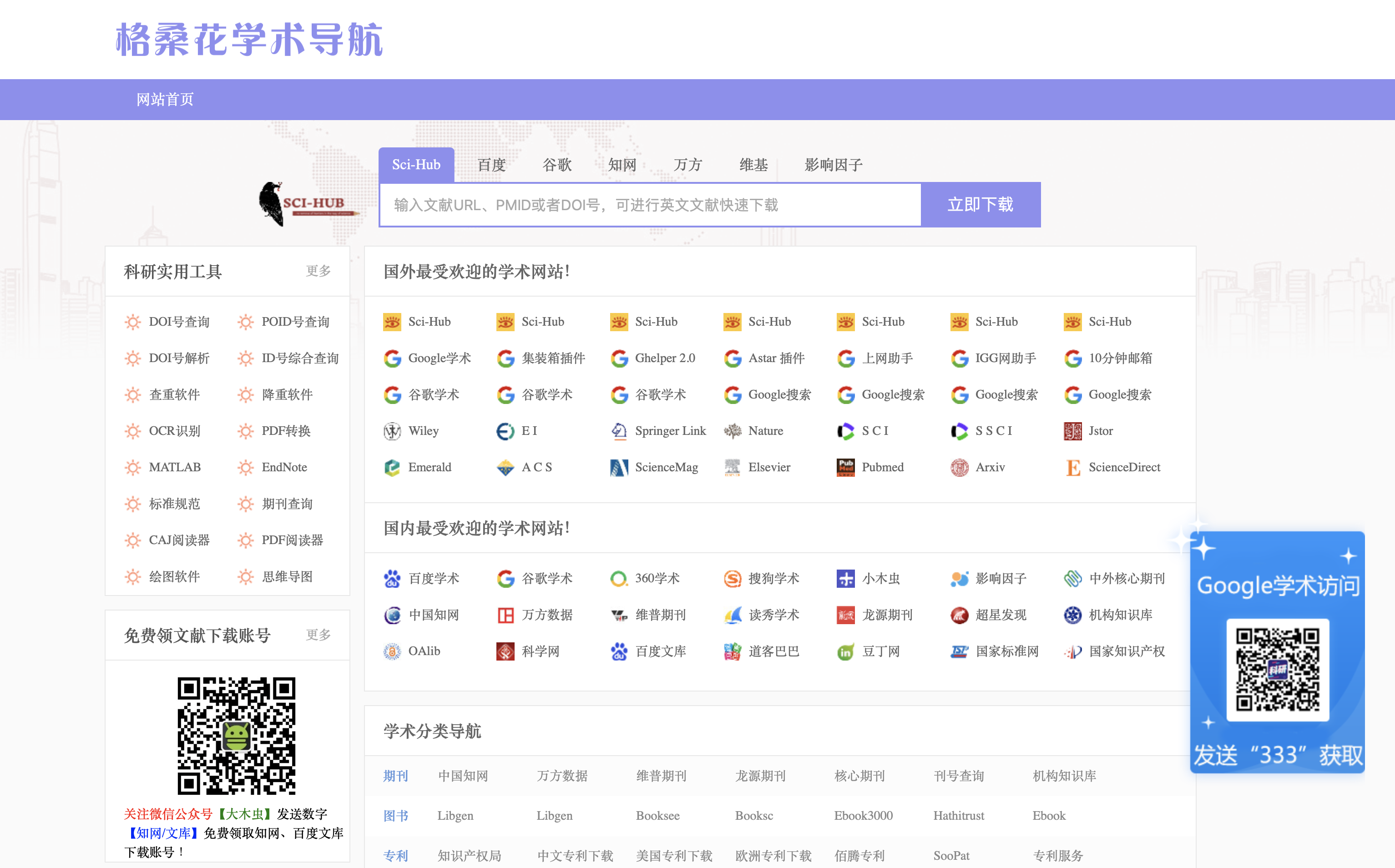Open the CAJ阅读器 link
The image size is (1395, 868).
click(x=180, y=541)
